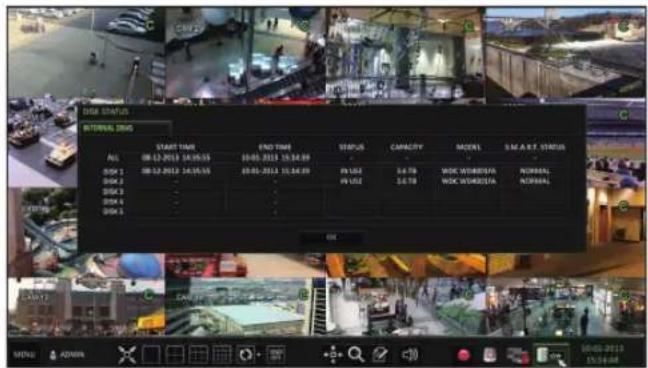Click the END TIME column header
648x368 pixels.
pyautogui.click(x=275, y=147)
